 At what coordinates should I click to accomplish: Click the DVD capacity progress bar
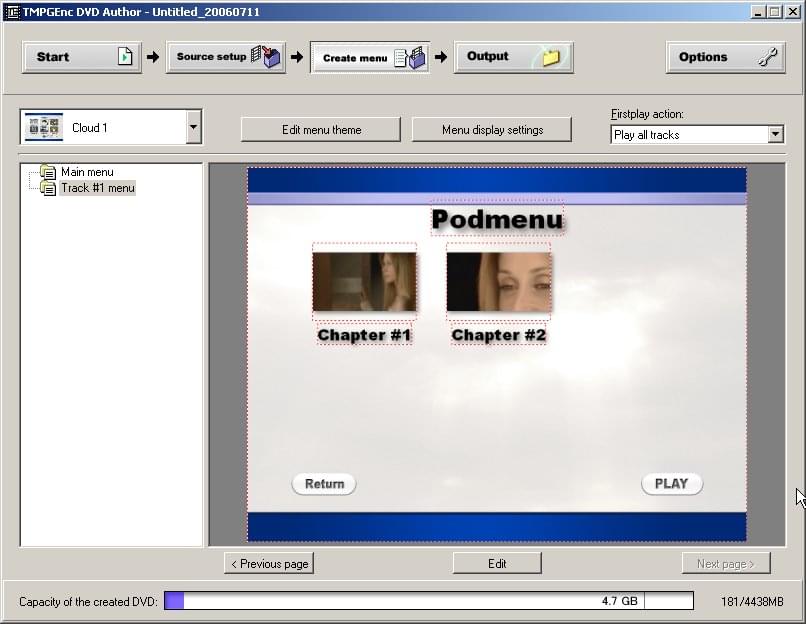tap(429, 601)
